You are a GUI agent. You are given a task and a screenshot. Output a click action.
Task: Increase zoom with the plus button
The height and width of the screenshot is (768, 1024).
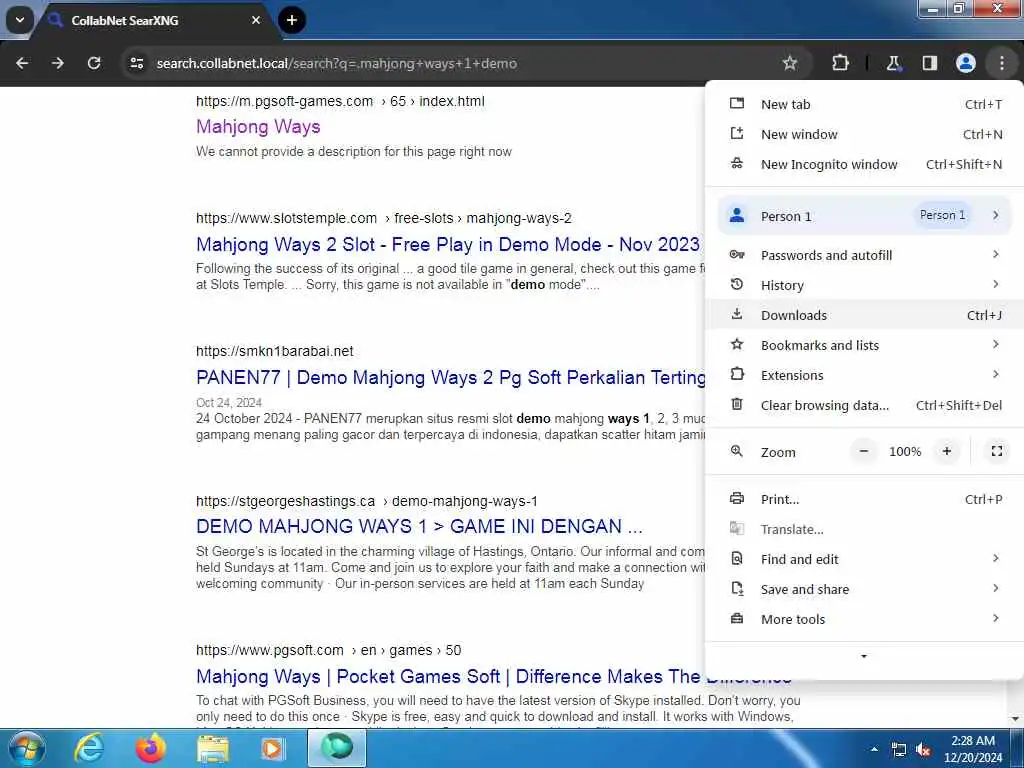[946, 451]
